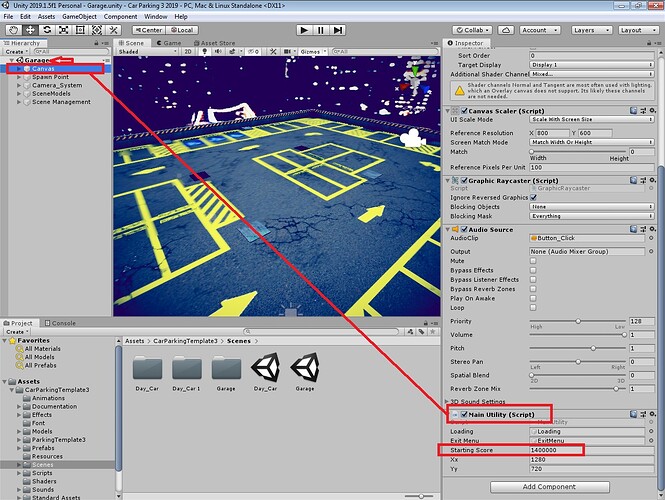Switch to the Game tab
This screenshot has width=665, height=500.
coord(169,43)
